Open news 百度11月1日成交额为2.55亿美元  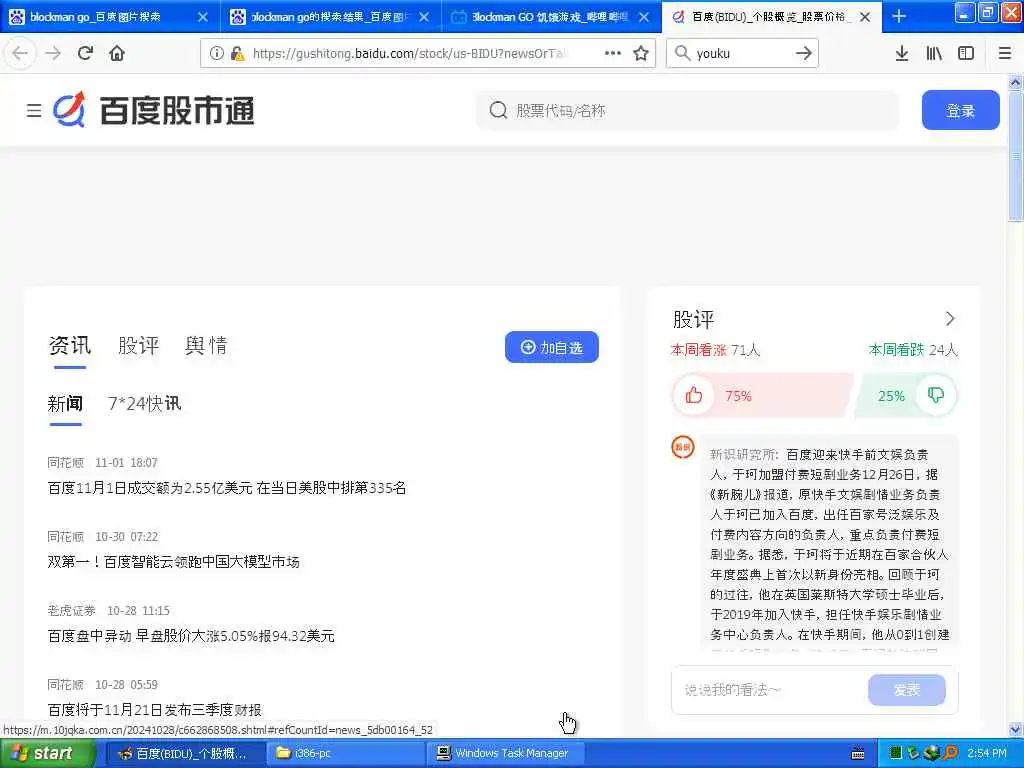click(x=227, y=488)
